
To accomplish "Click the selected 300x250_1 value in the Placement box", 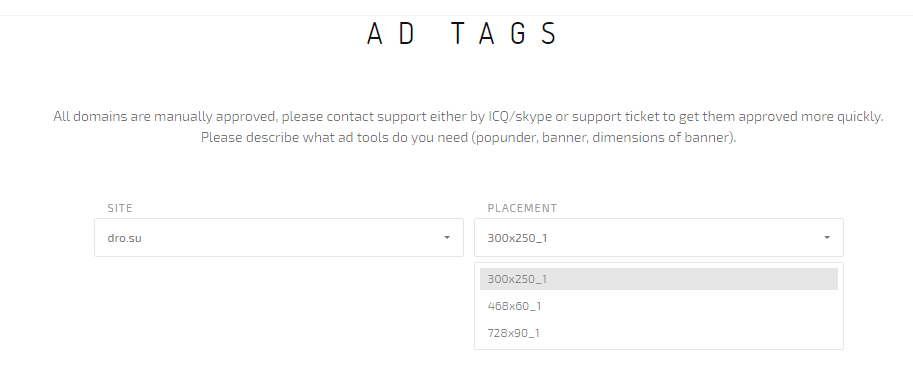I will [x=517, y=238].
